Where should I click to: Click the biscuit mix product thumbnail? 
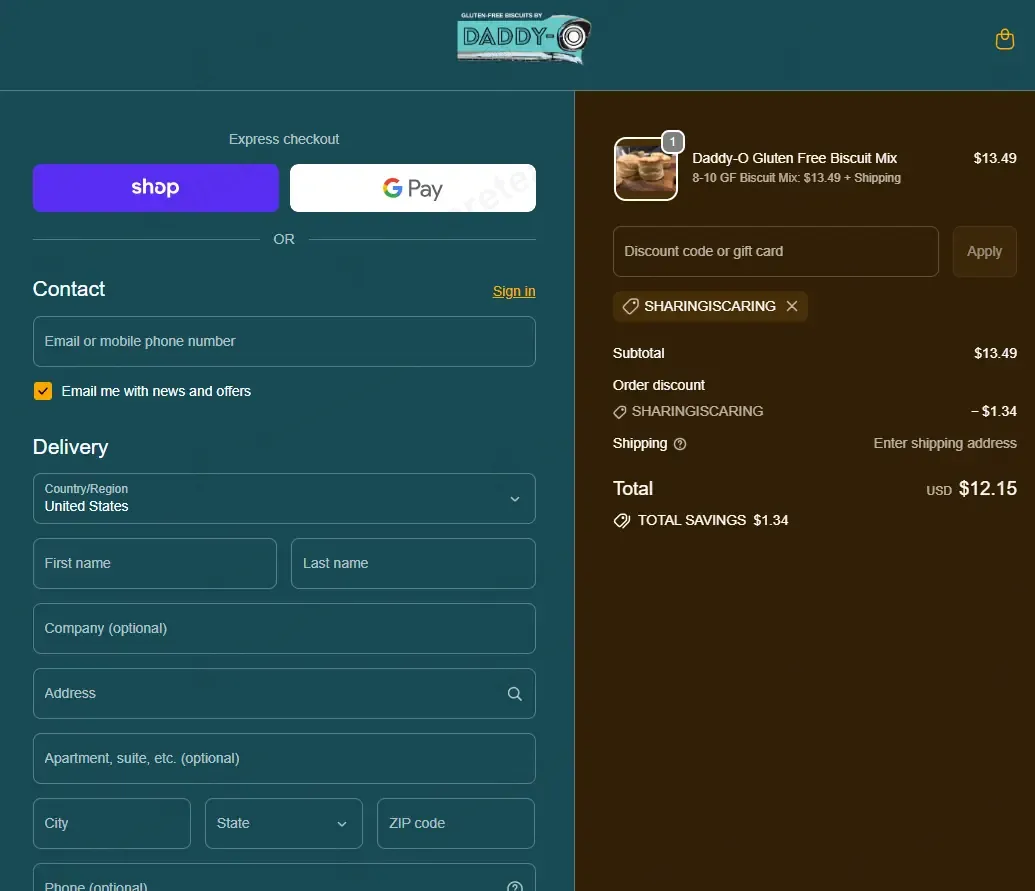point(646,169)
